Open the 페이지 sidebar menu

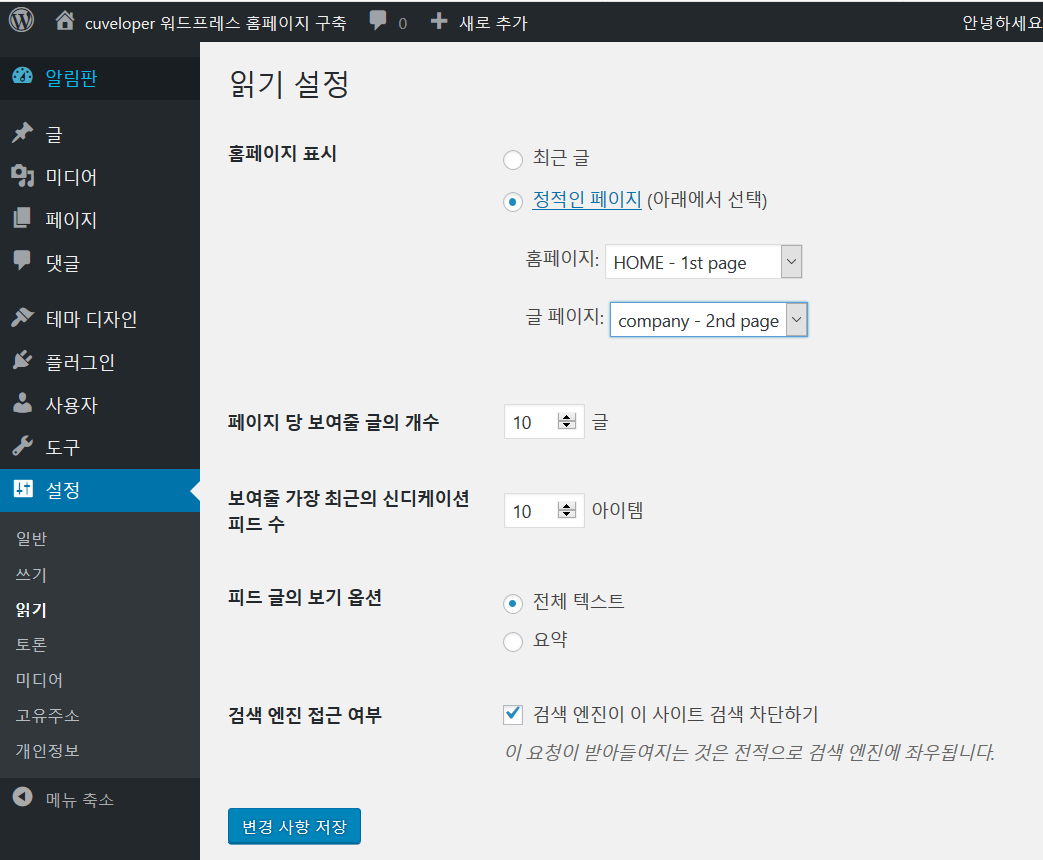pos(100,219)
